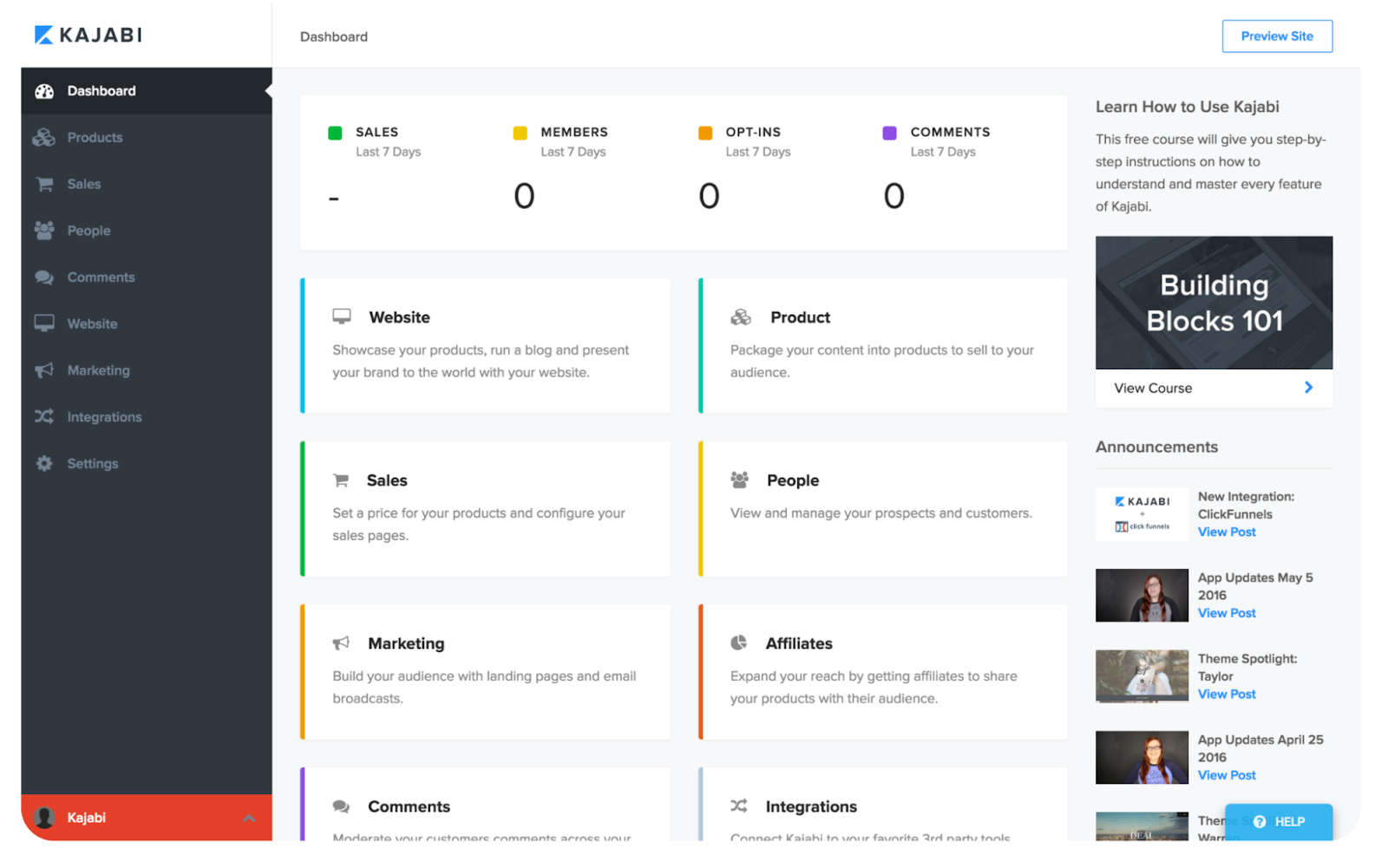Go to Website in the sidebar menu

click(x=92, y=324)
